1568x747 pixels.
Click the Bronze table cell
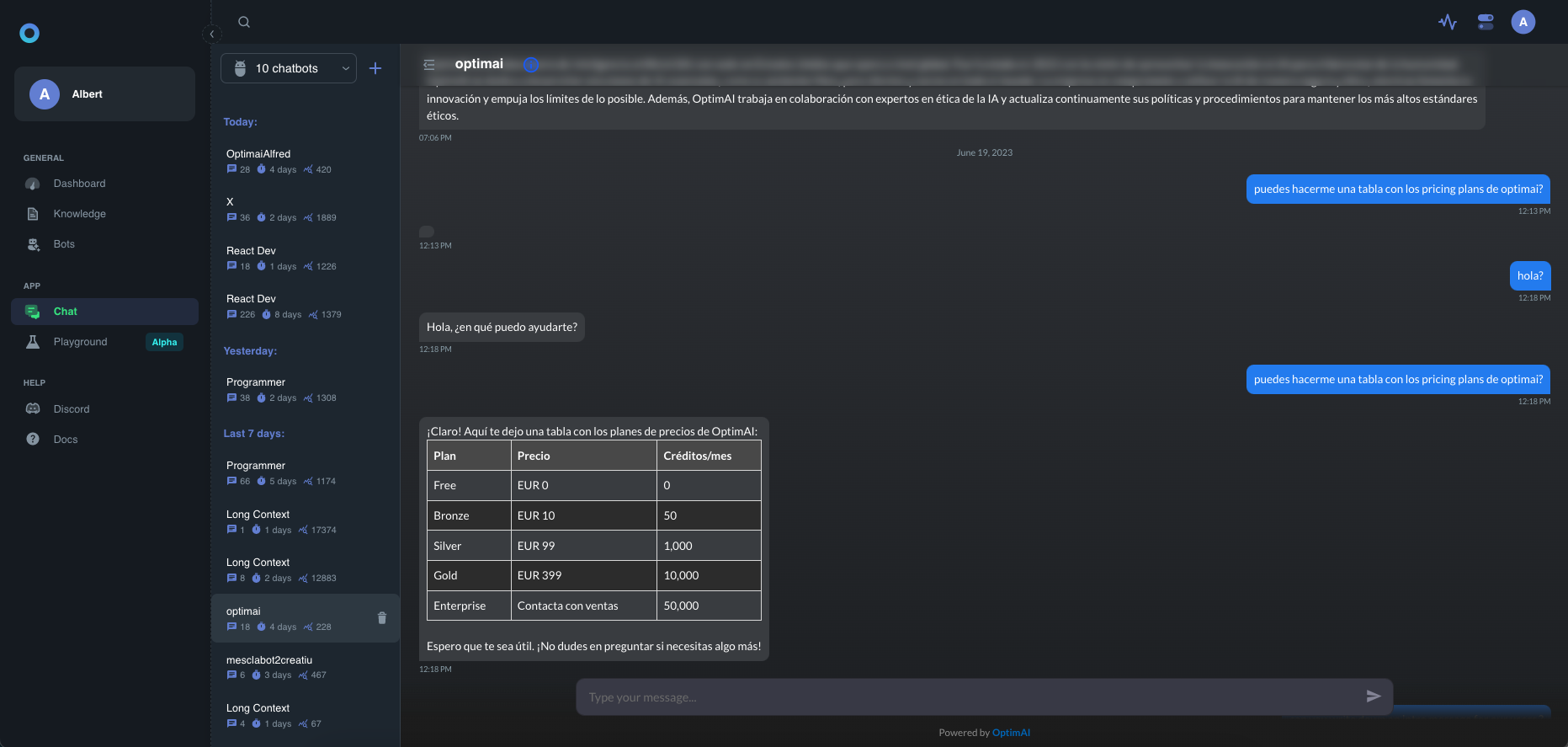[469, 515]
